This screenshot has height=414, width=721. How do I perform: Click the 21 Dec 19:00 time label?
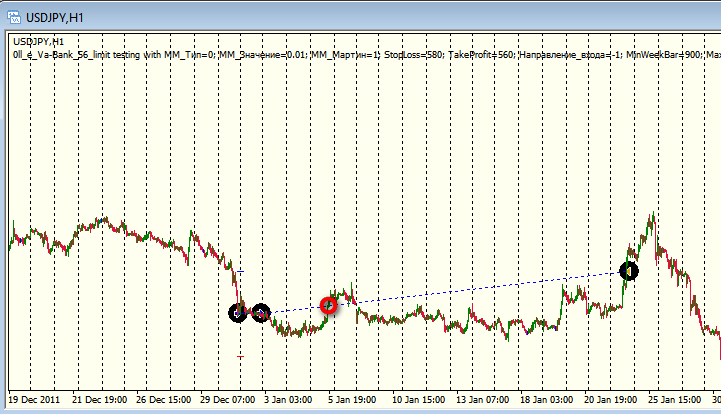(x=99, y=400)
